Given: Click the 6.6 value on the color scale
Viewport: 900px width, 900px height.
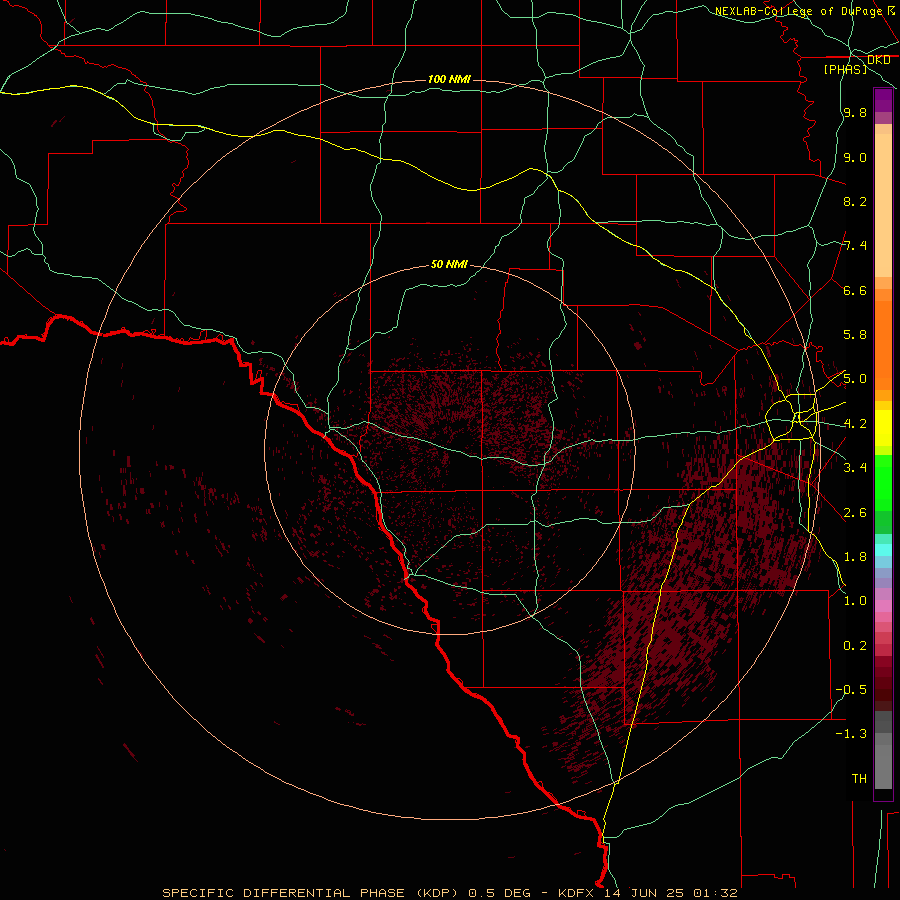Looking at the screenshot, I should point(855,290).
